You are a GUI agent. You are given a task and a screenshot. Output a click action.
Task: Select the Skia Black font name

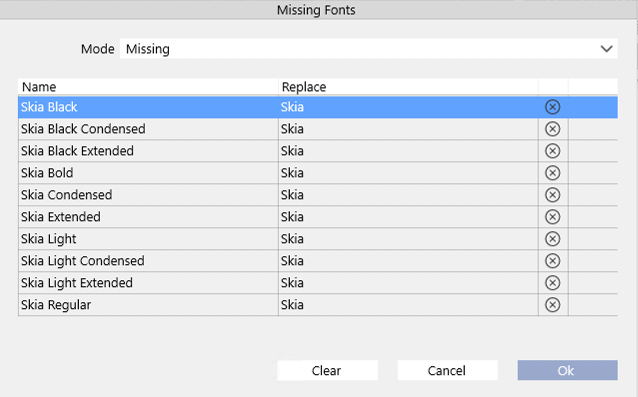(x=49, y=107)
